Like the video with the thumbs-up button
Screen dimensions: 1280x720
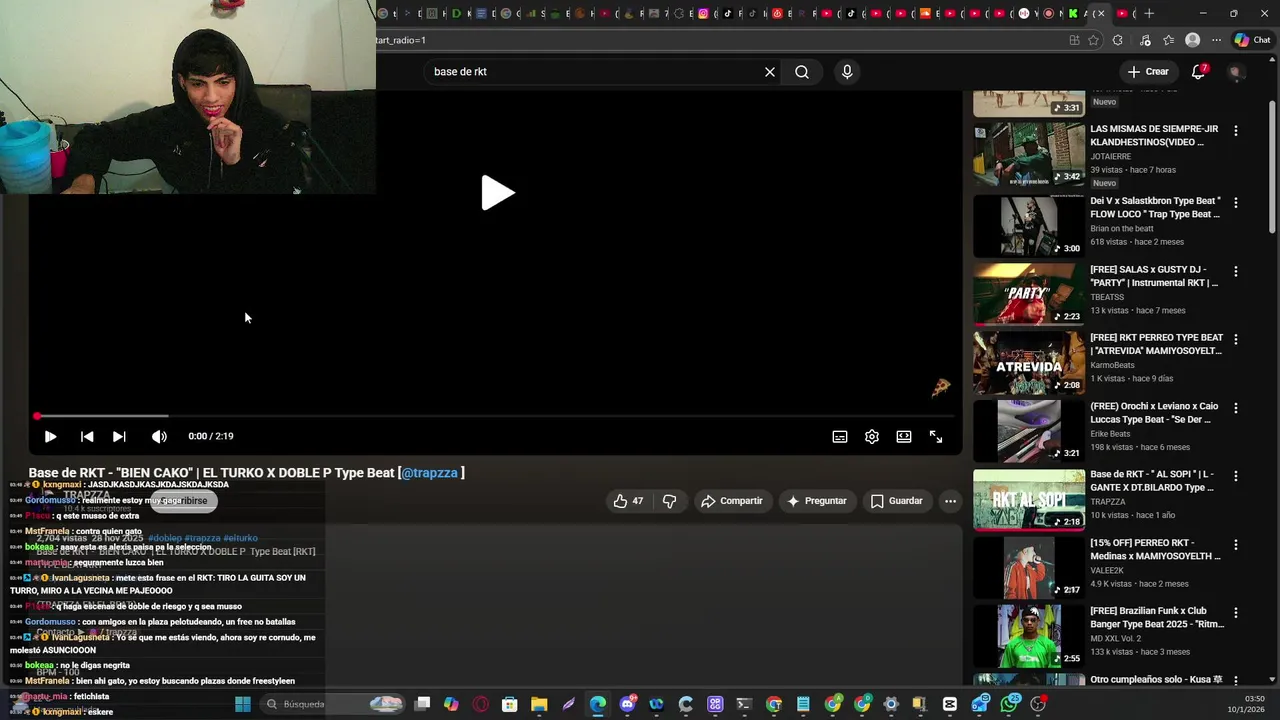[628, 501]
